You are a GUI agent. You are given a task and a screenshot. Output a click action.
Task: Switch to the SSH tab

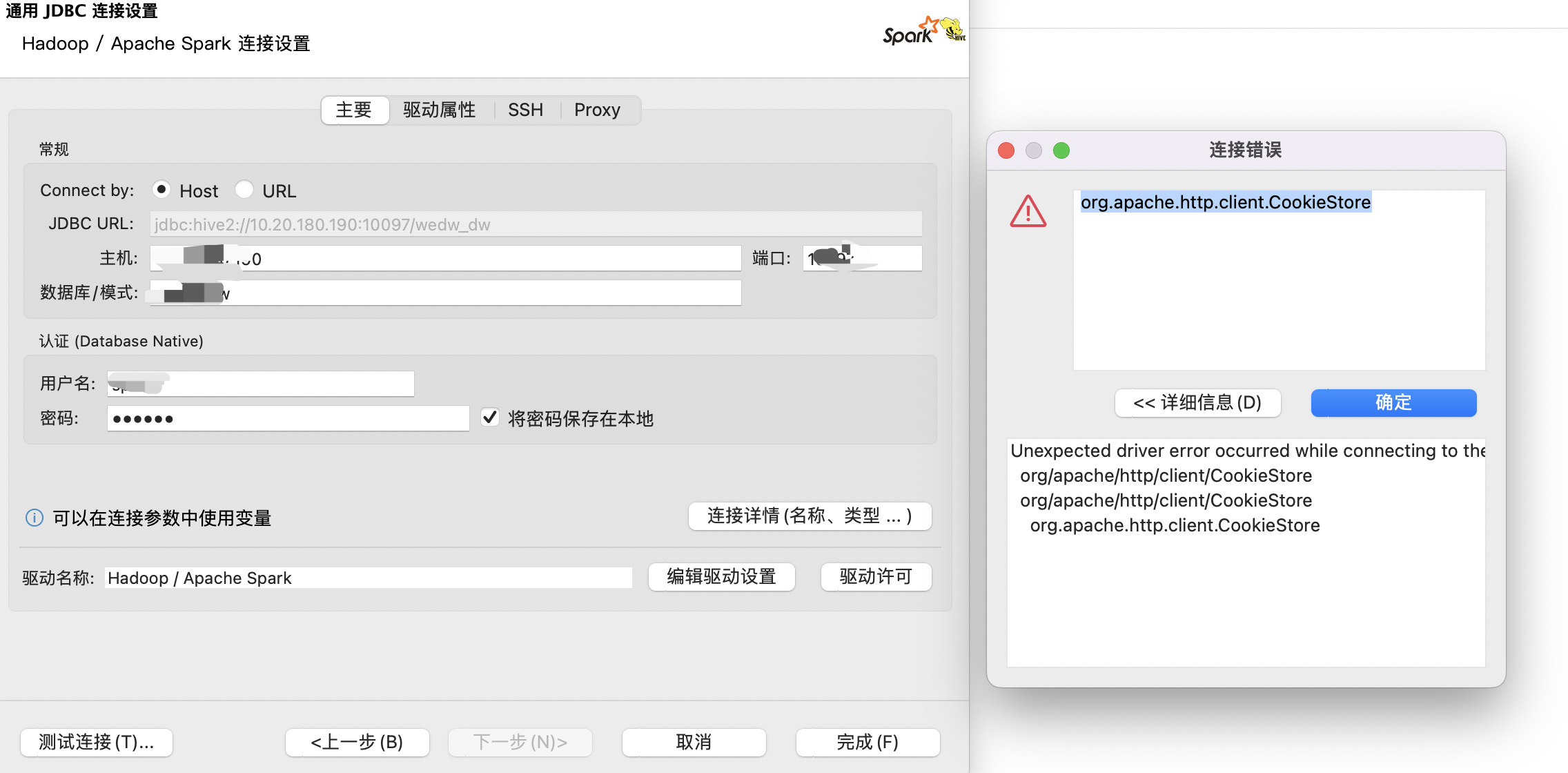tap(526, 109)
